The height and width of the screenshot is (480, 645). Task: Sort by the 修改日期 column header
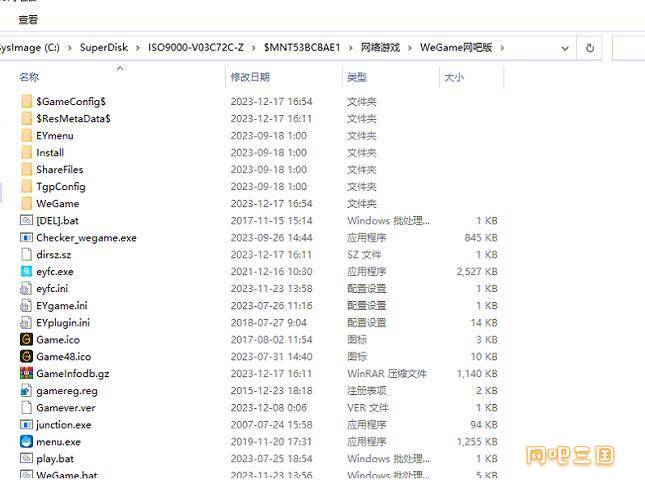250,77
